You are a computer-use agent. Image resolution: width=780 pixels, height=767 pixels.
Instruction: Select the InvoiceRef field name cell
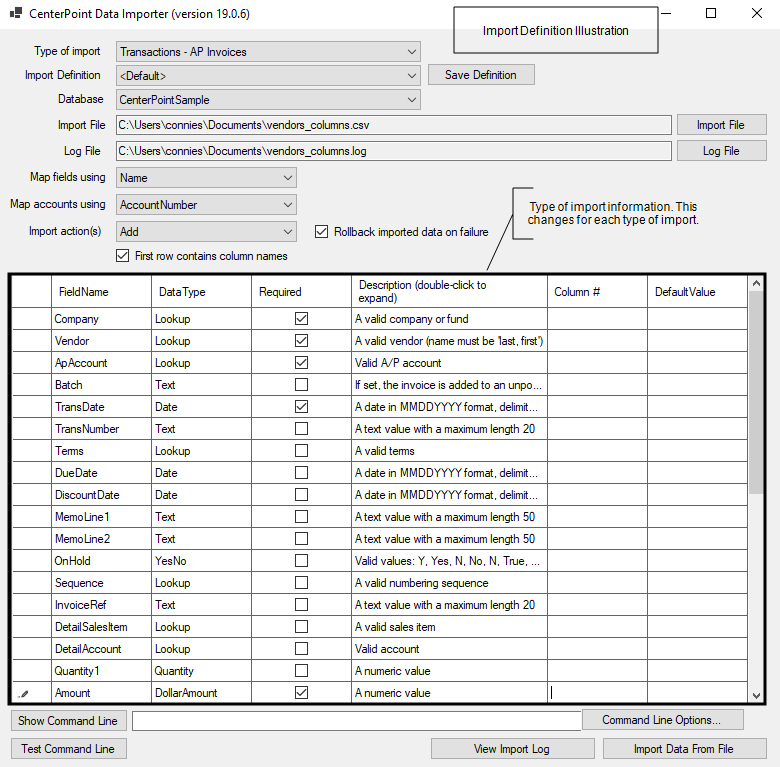(x=101, y=604)
